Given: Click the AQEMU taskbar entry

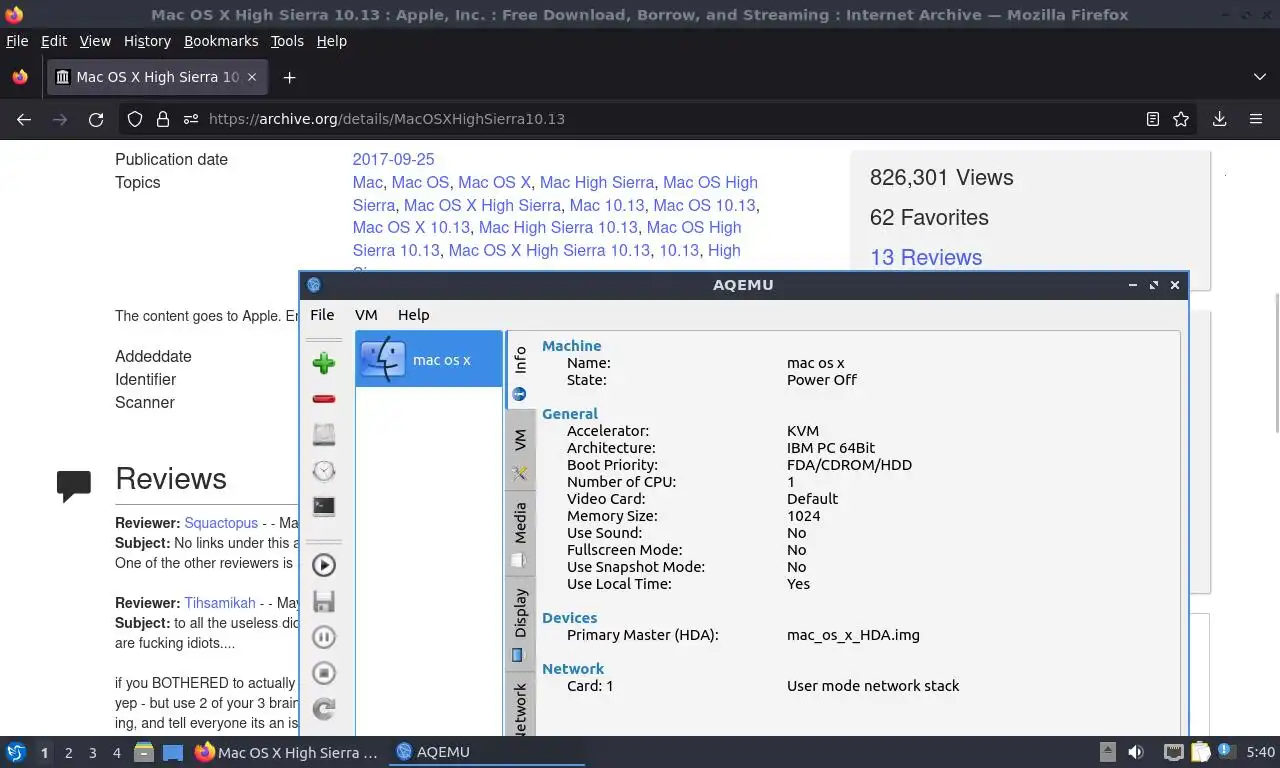Looking at the screenshot, I should (487, 752).
